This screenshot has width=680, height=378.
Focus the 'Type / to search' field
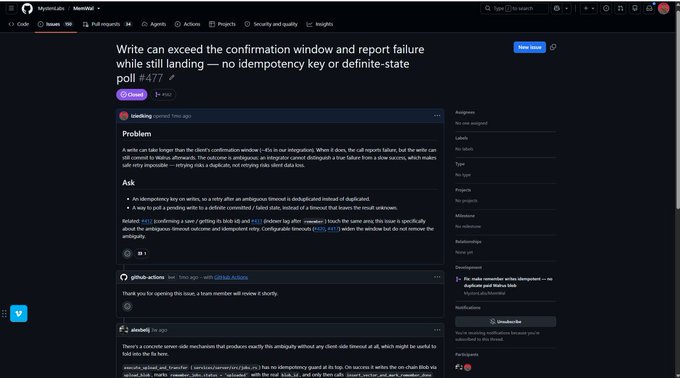(514, 8)
